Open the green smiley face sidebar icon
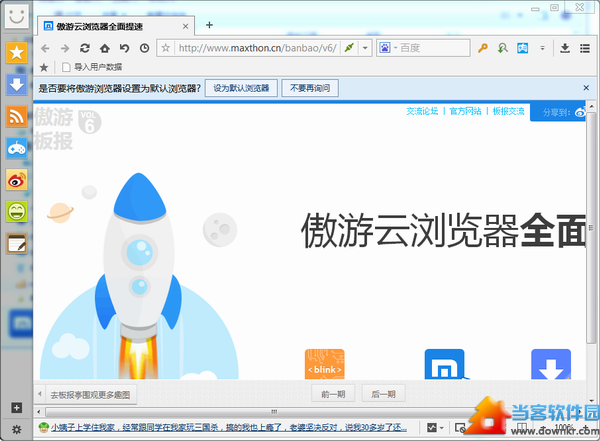The width and height of the screenshot is (600, 441). [x=16, y=212]
